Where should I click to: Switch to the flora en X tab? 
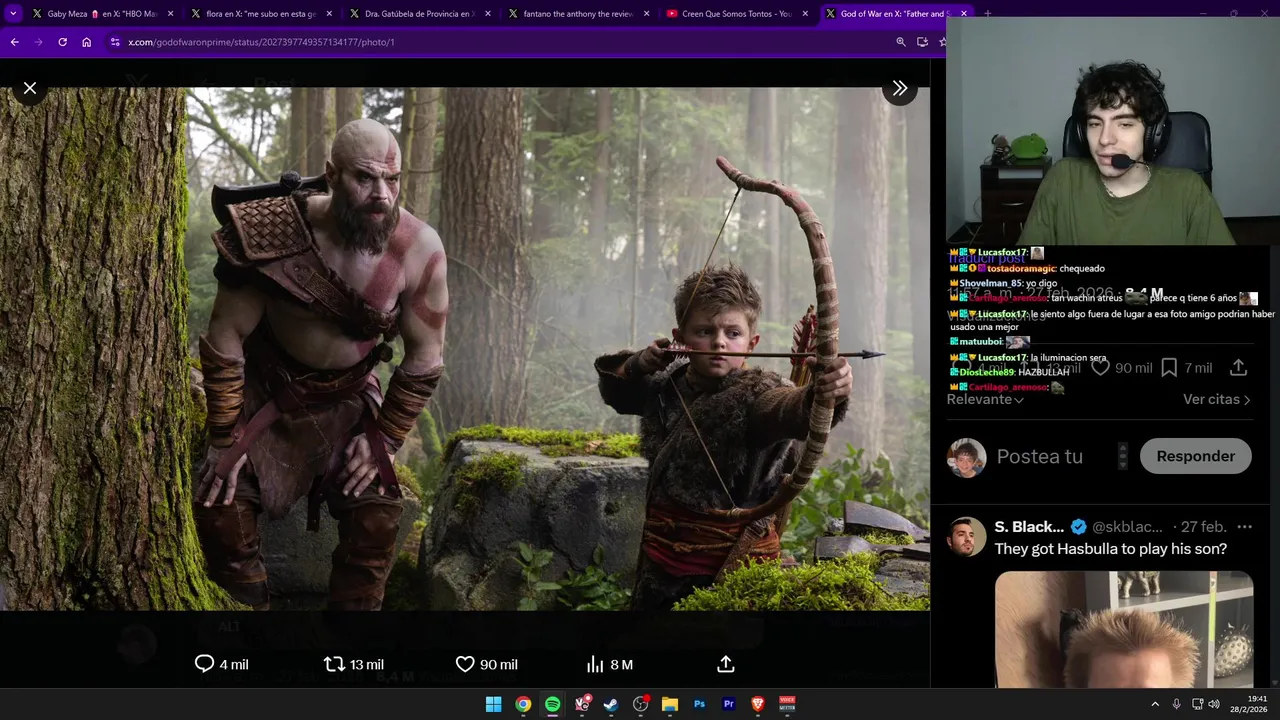coord(260,14)
